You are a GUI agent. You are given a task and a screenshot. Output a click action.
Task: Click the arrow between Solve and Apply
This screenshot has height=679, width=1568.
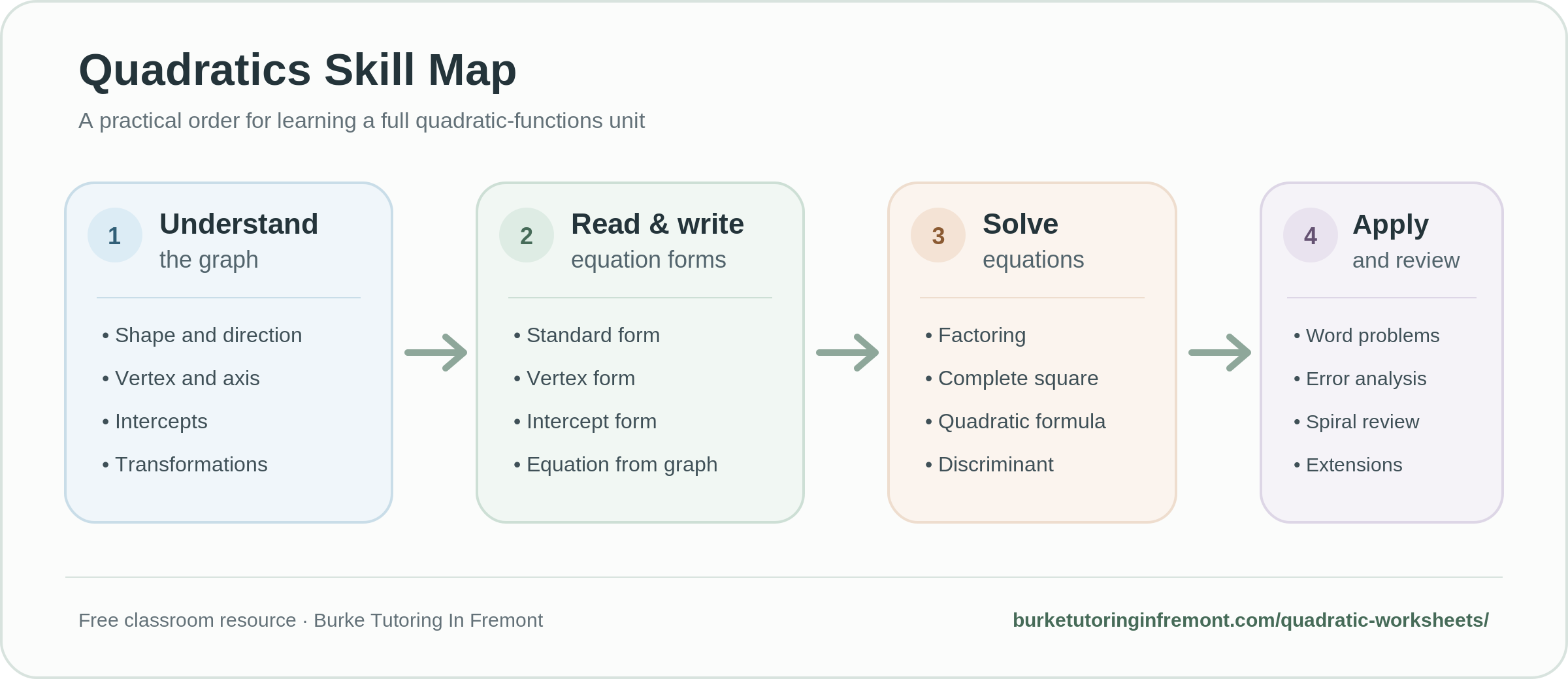(x=1220, y=353)
